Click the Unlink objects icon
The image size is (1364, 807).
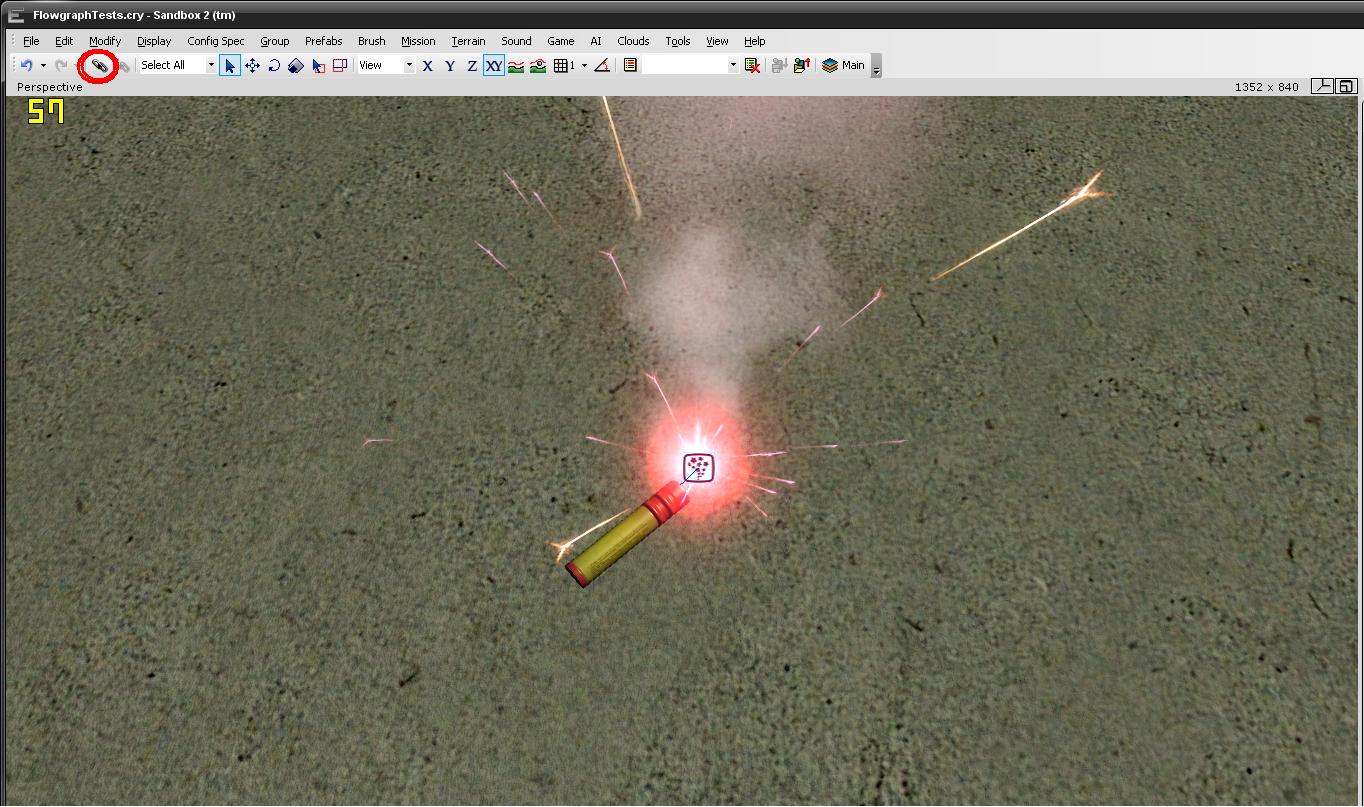[124, 65]
